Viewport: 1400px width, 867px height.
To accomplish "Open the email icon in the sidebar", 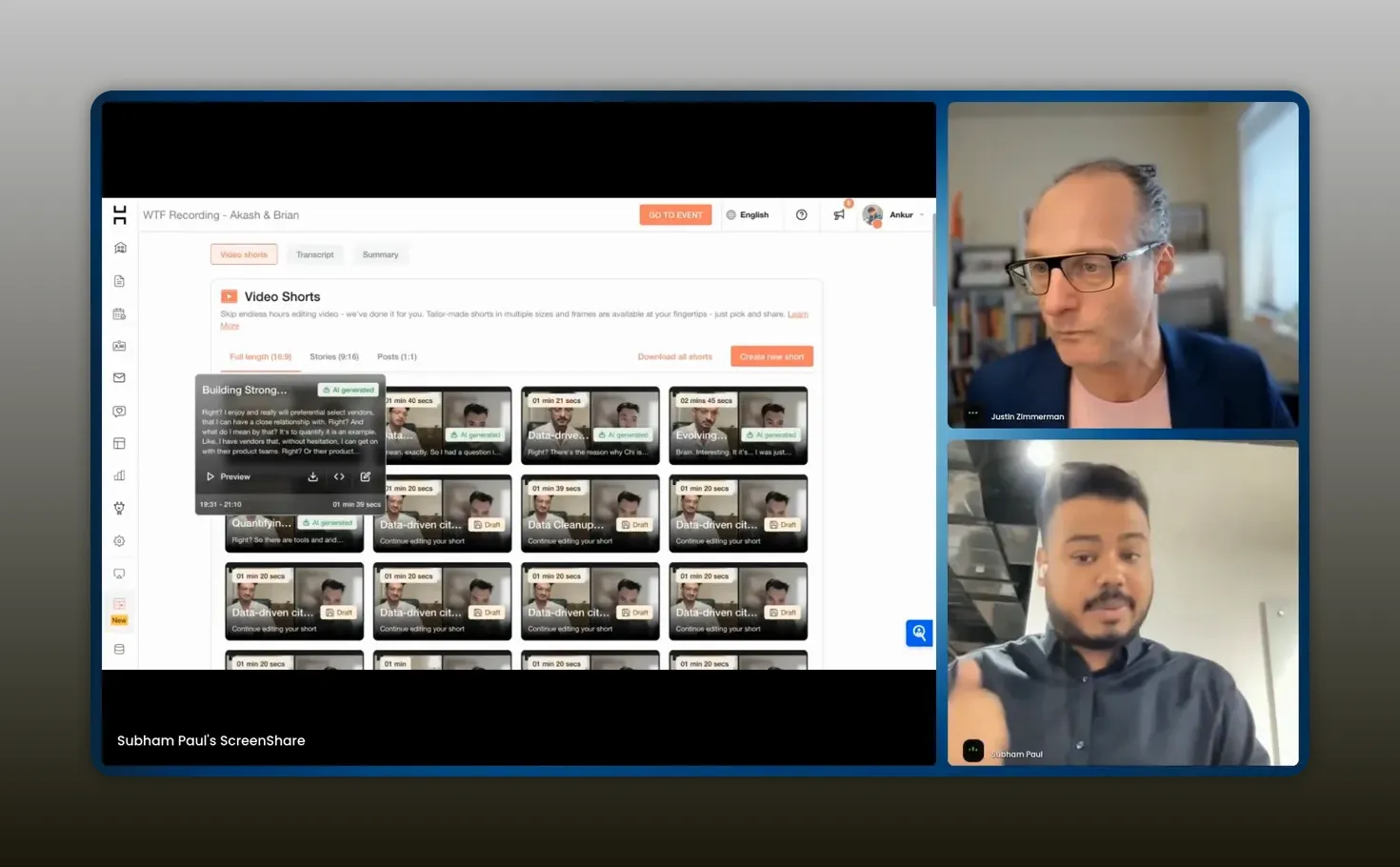I will [x=119, y=377].
